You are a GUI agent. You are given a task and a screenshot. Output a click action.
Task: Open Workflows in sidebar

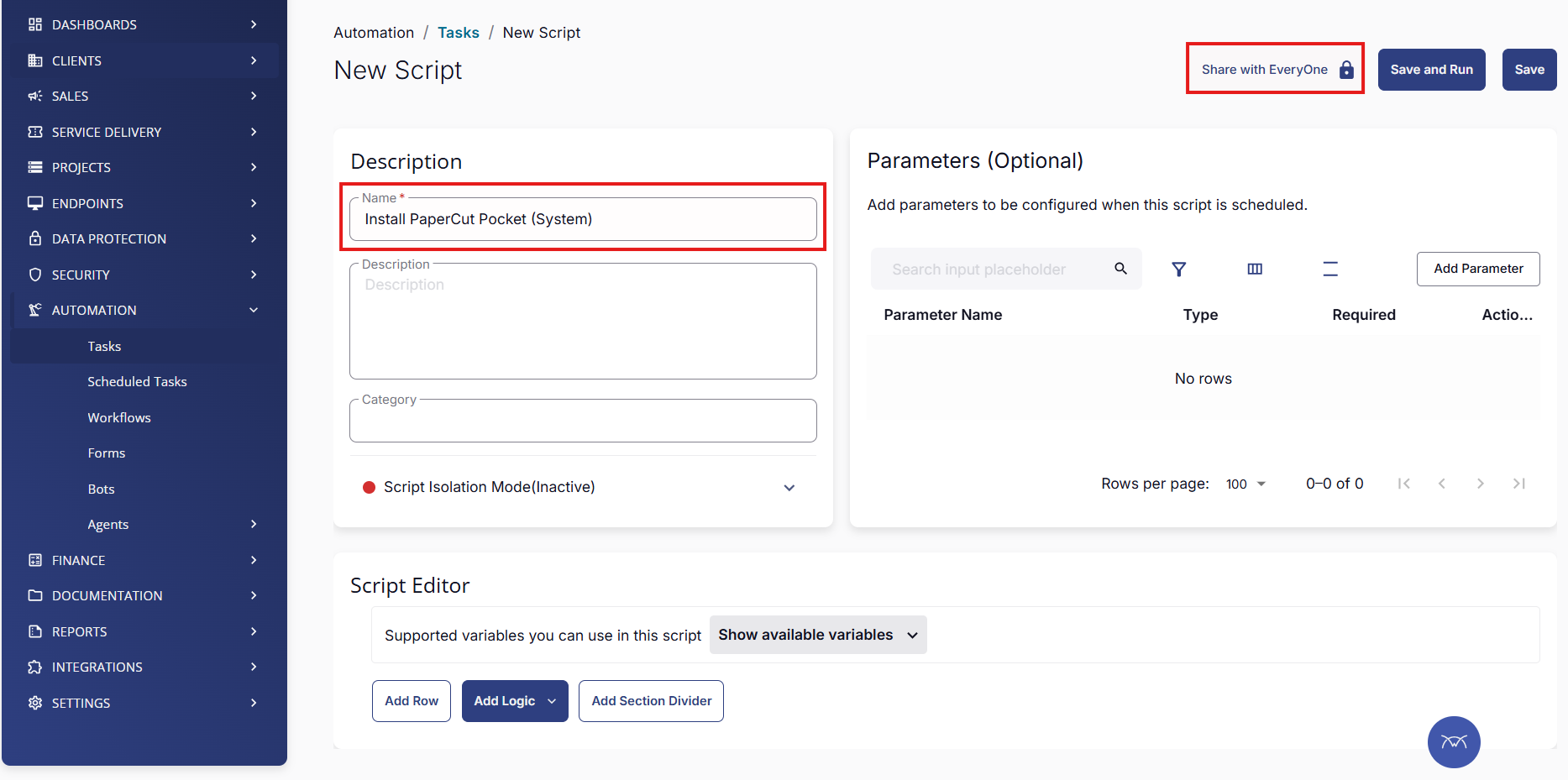click(x=119, y=417)
